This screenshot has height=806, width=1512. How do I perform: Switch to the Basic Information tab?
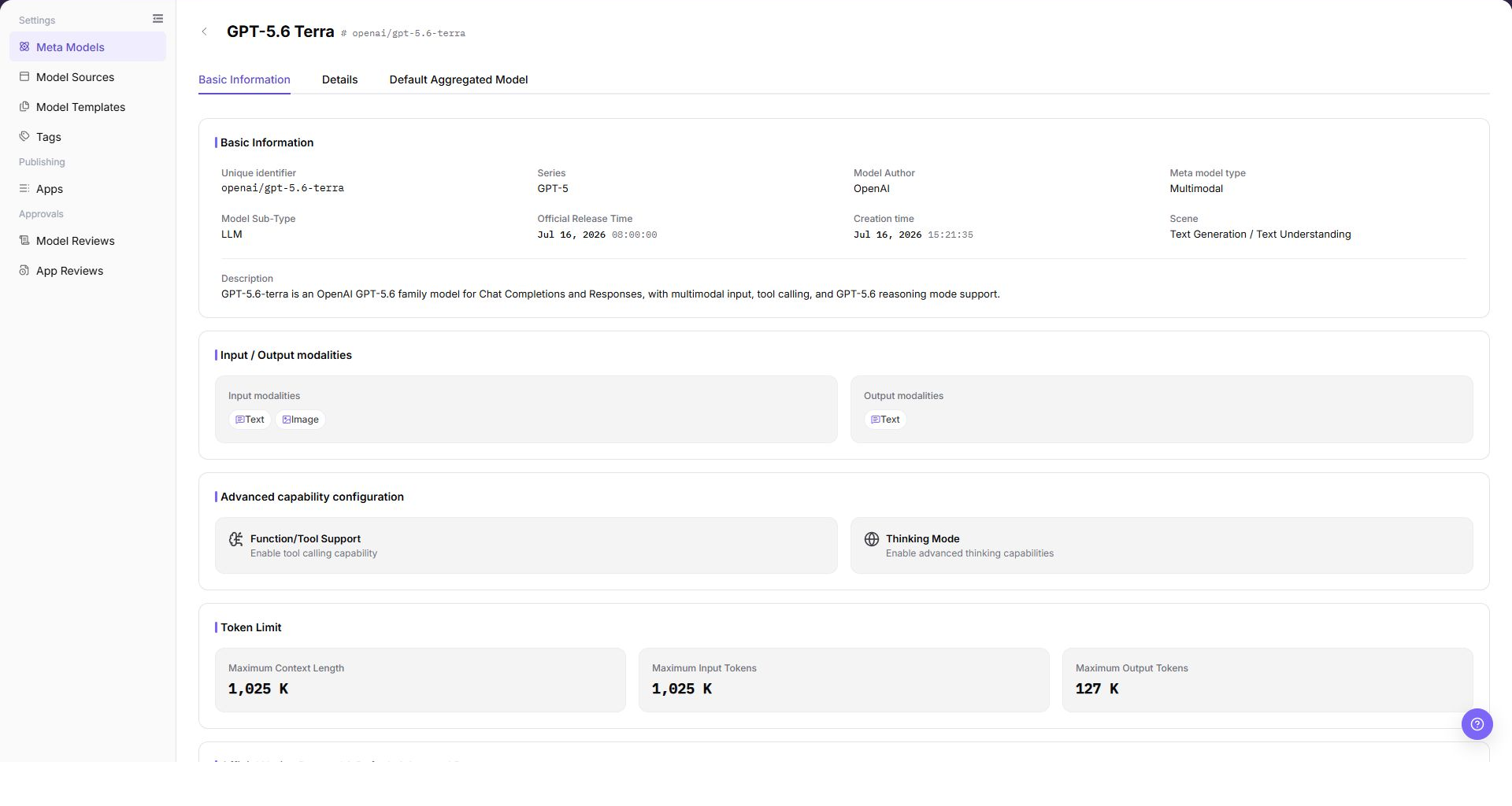(x=244, y=79)
